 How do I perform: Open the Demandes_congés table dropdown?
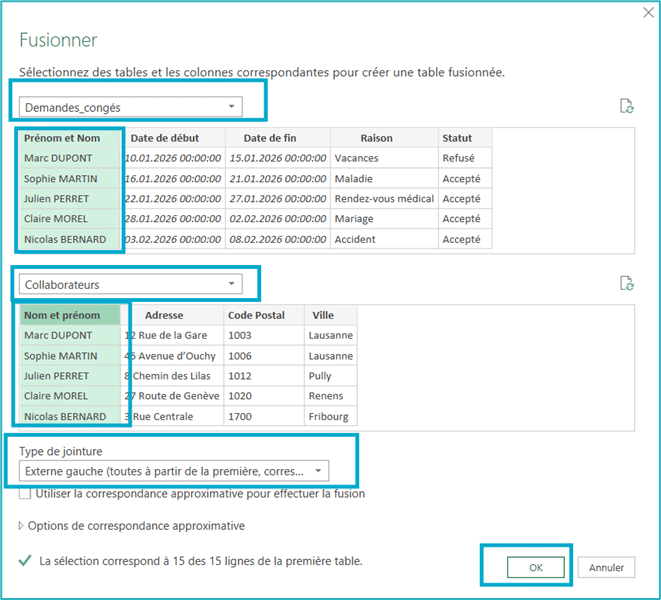131,107
